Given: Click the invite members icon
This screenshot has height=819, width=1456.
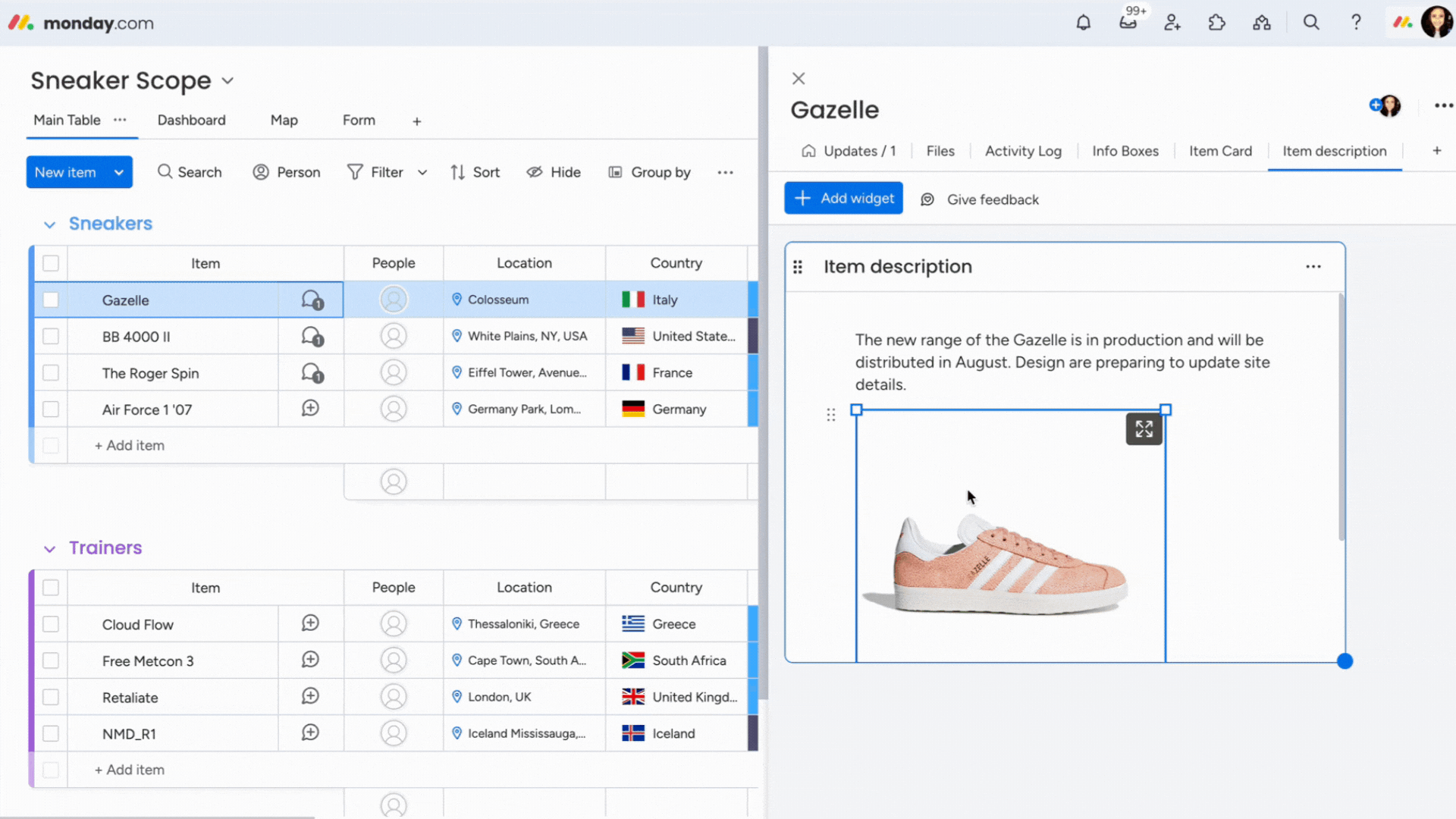Looking at the screenshot, I should point(1172,23).
